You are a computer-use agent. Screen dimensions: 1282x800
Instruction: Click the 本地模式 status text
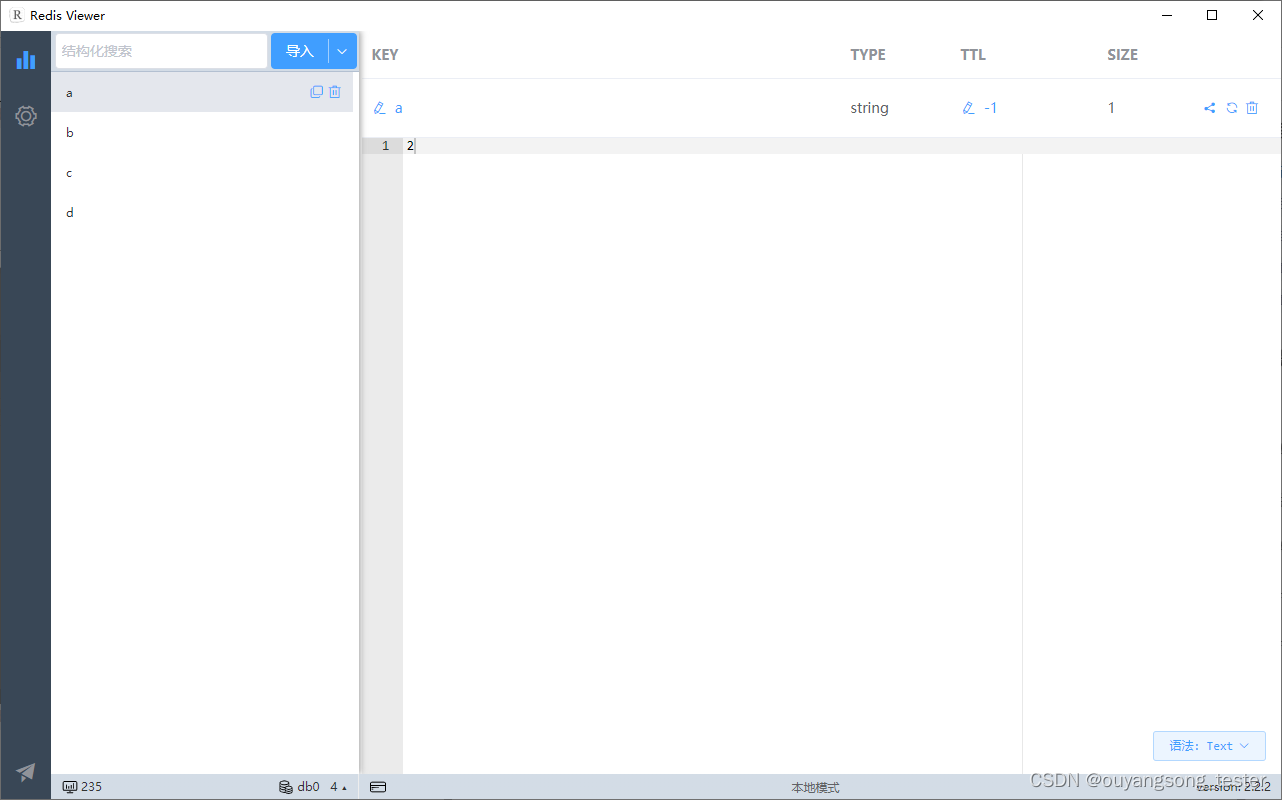click(815, 788)
